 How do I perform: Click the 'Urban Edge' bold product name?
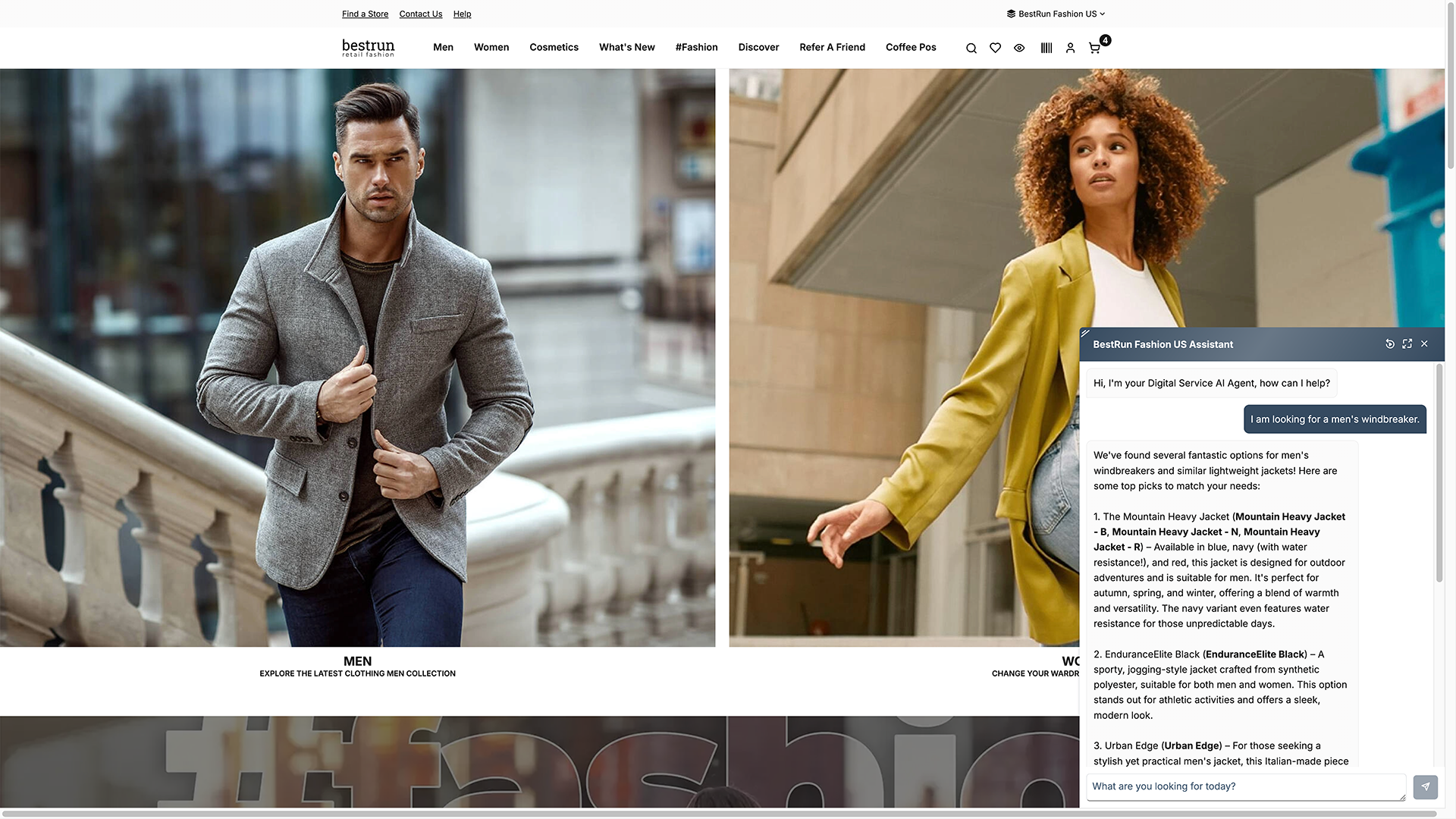[1191, 745]
